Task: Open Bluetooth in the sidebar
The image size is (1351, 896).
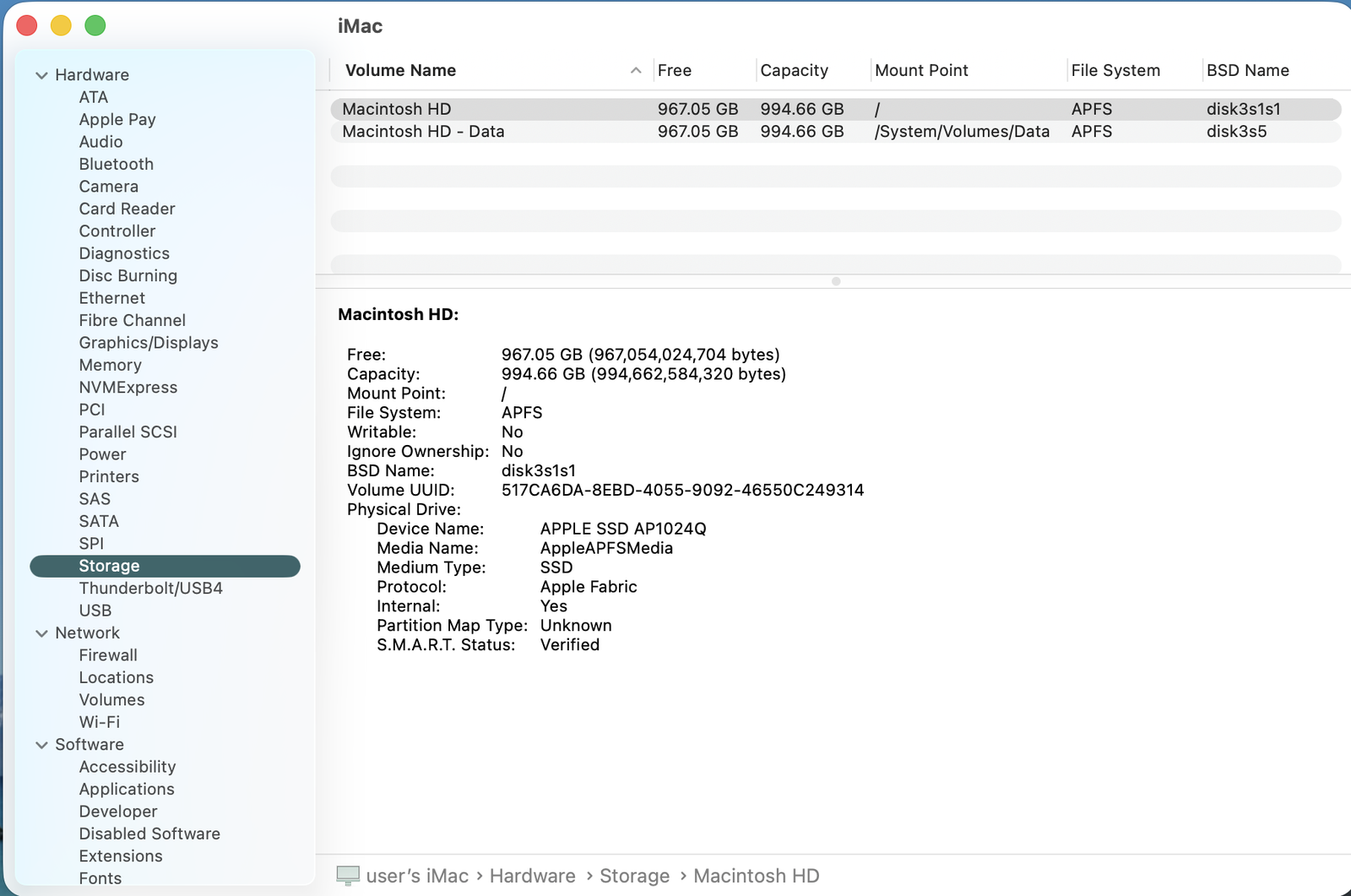Action: 116,165
